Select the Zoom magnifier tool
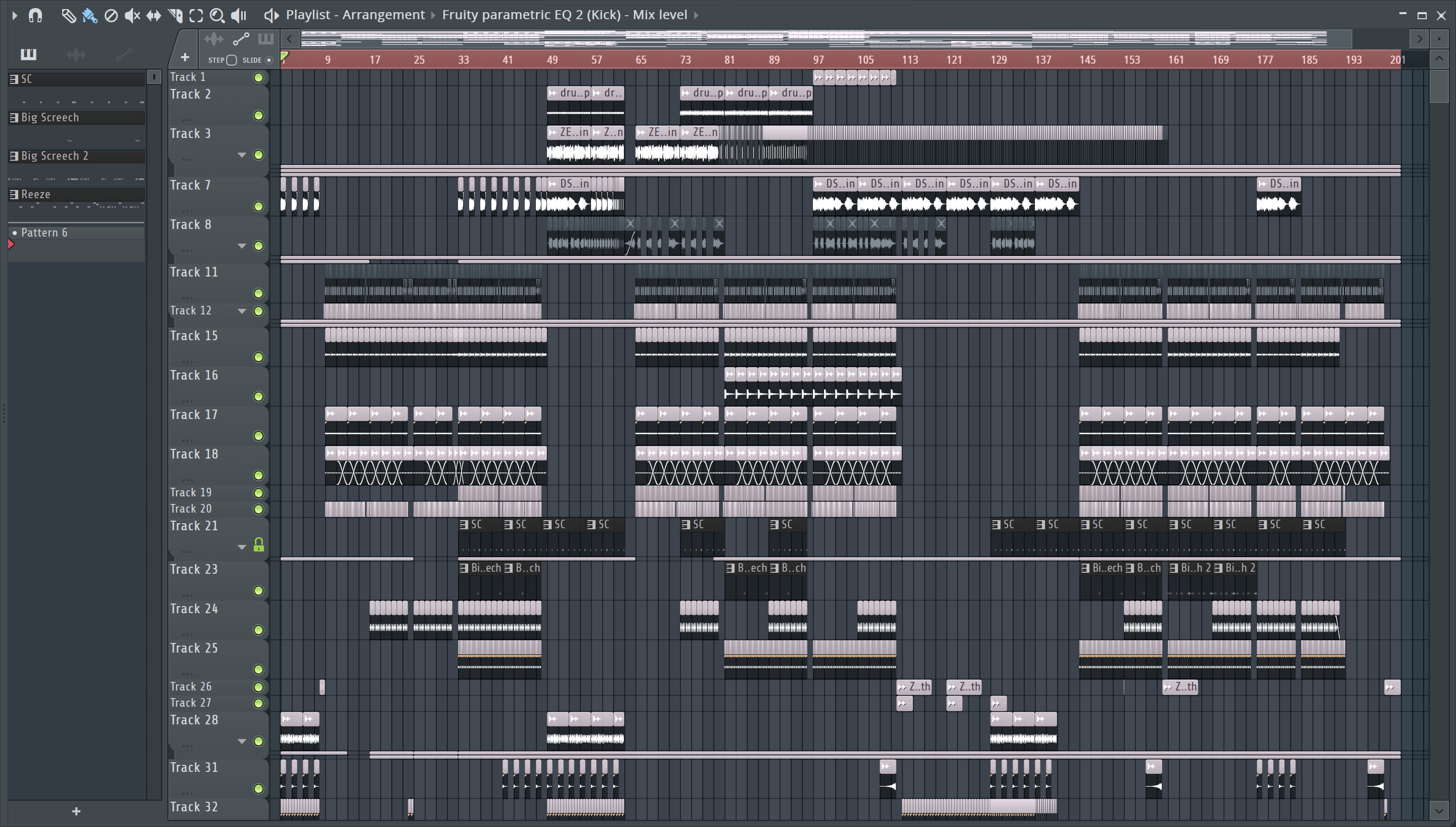 click(217, 15)
